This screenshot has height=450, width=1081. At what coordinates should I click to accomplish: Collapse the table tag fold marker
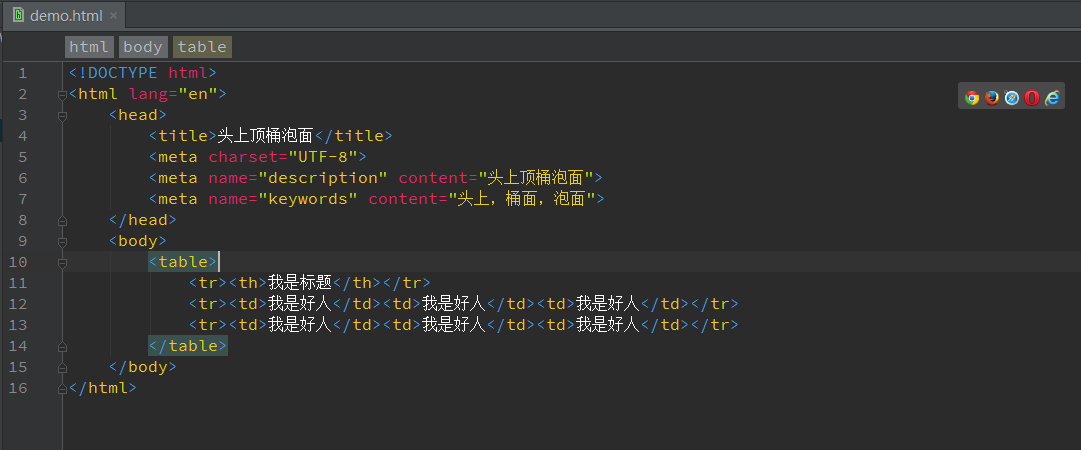pos(63,263)
